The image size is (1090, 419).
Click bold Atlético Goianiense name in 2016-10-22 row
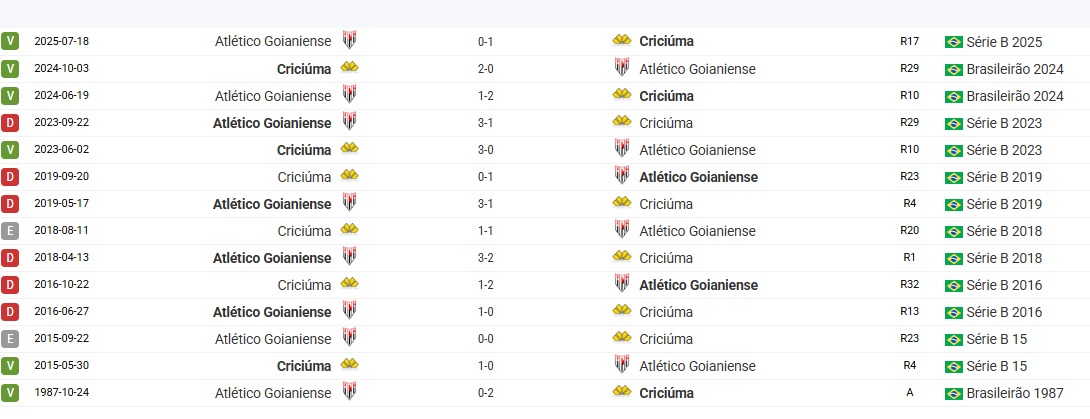(698, 285)
